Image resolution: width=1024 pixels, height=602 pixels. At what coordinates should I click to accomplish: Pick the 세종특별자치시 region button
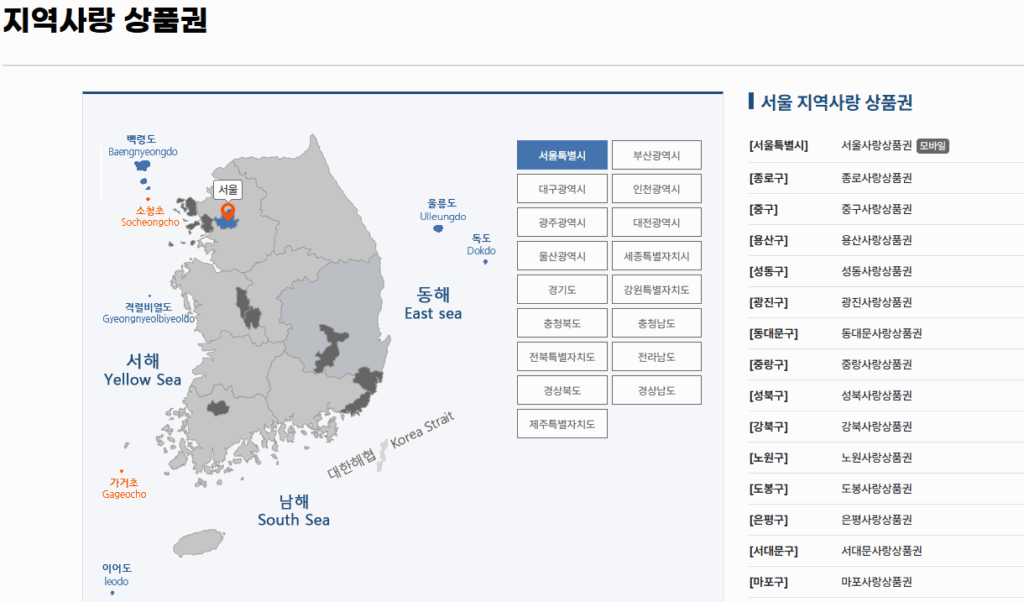click(x=657, y=256)
